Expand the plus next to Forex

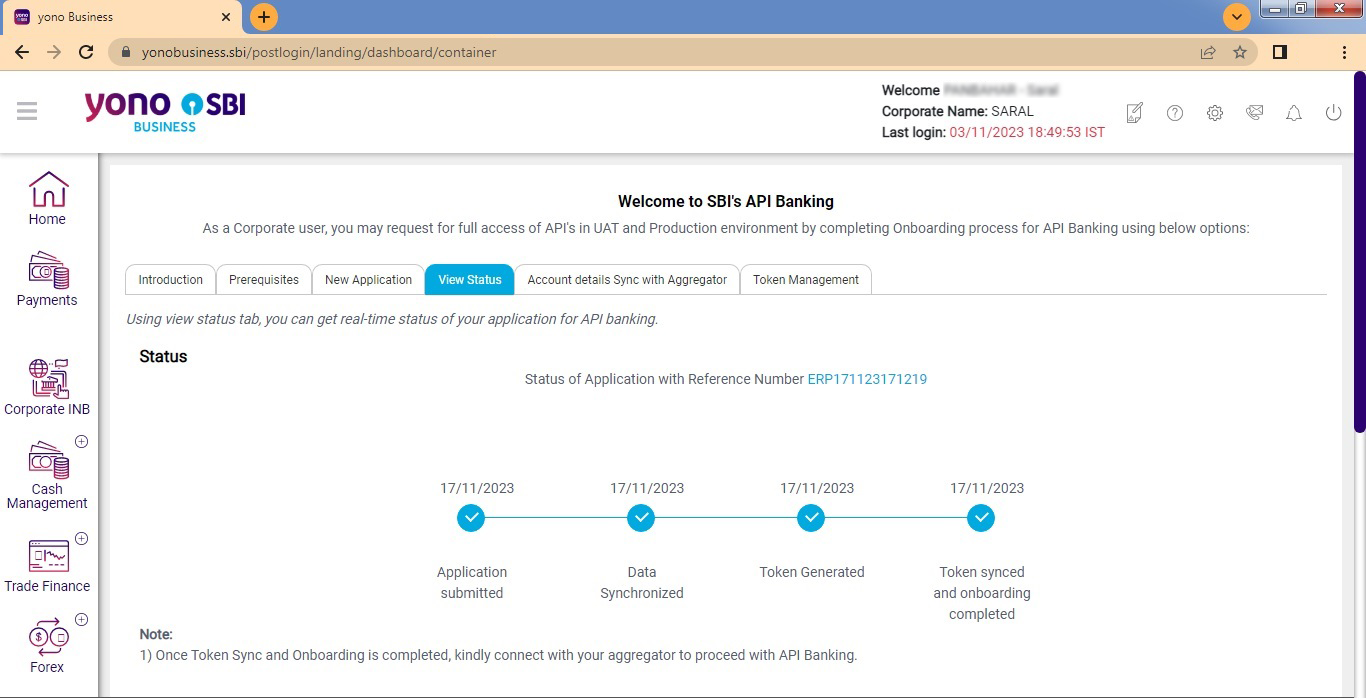(82, 619)
